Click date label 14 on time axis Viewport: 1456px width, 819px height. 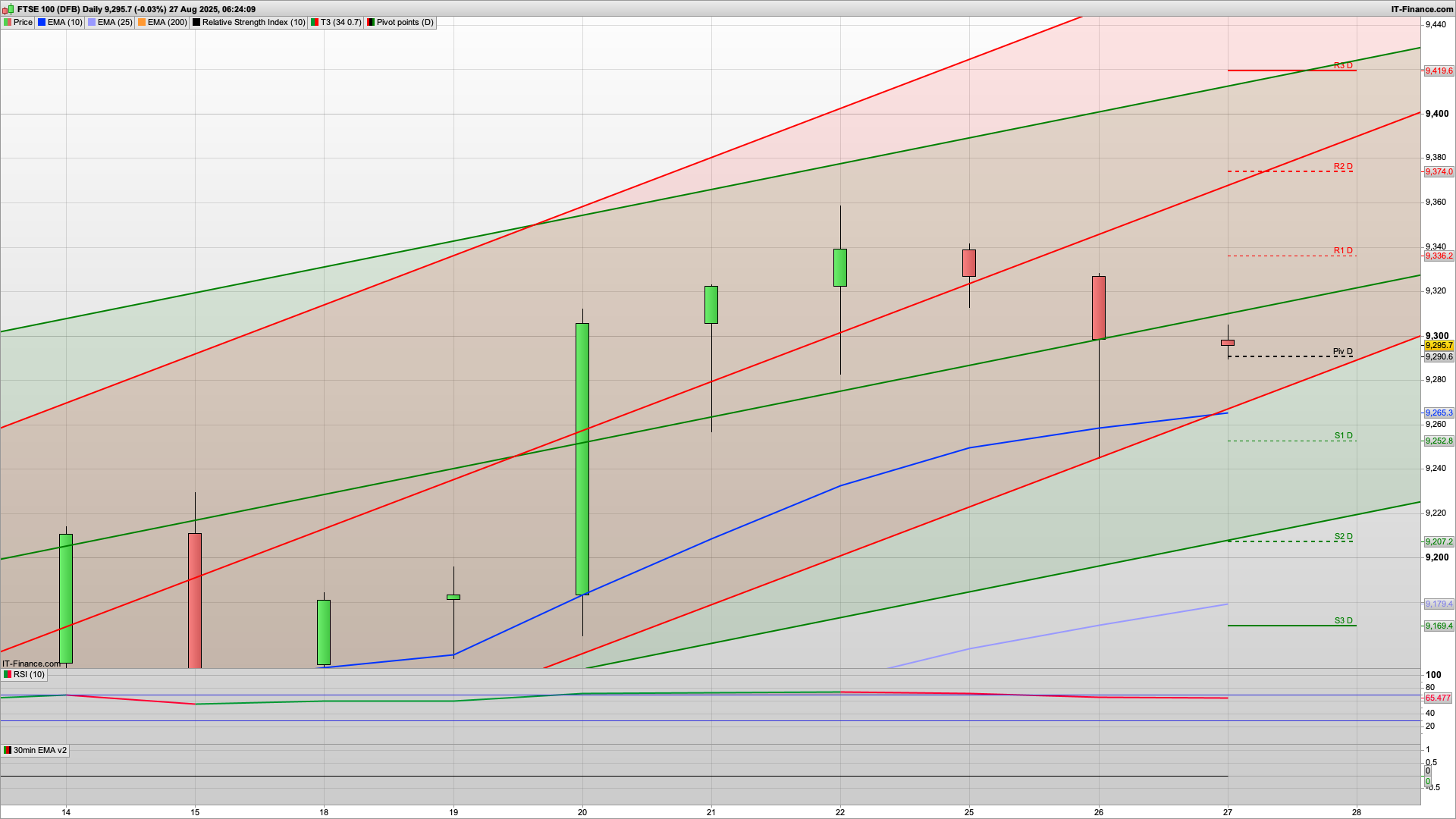67,812
